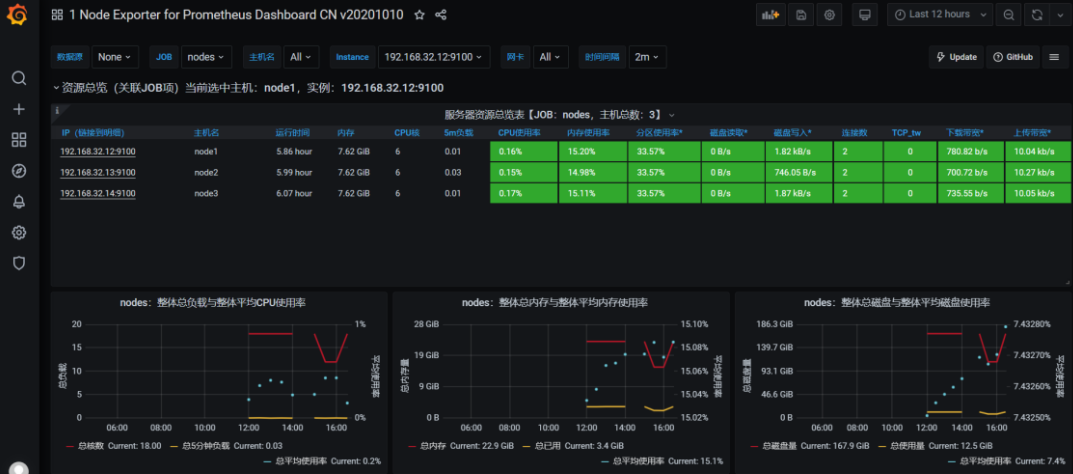The height and width of the screenshot is (474, 1073).
Task: Open the Instance 192.168.32.12:9100 dropdown
Action: click(x=434, y=57)
